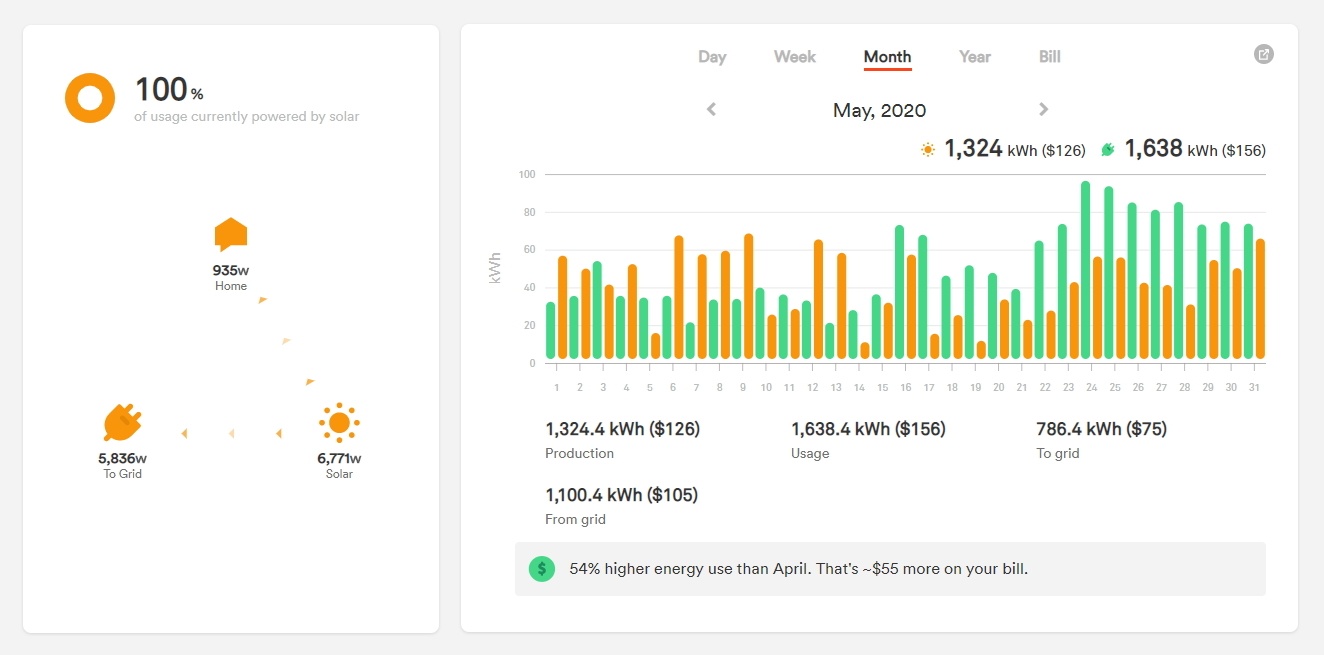Click the tallest green bar on day 24

click(1085, 270)
